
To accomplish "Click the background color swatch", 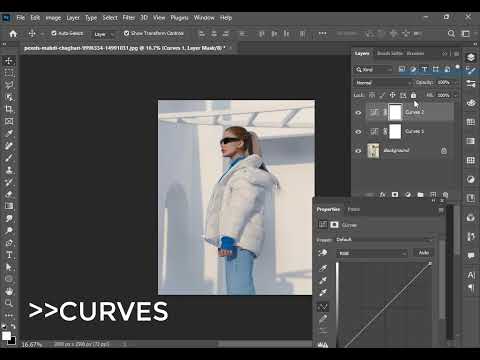I will (13, 342).
